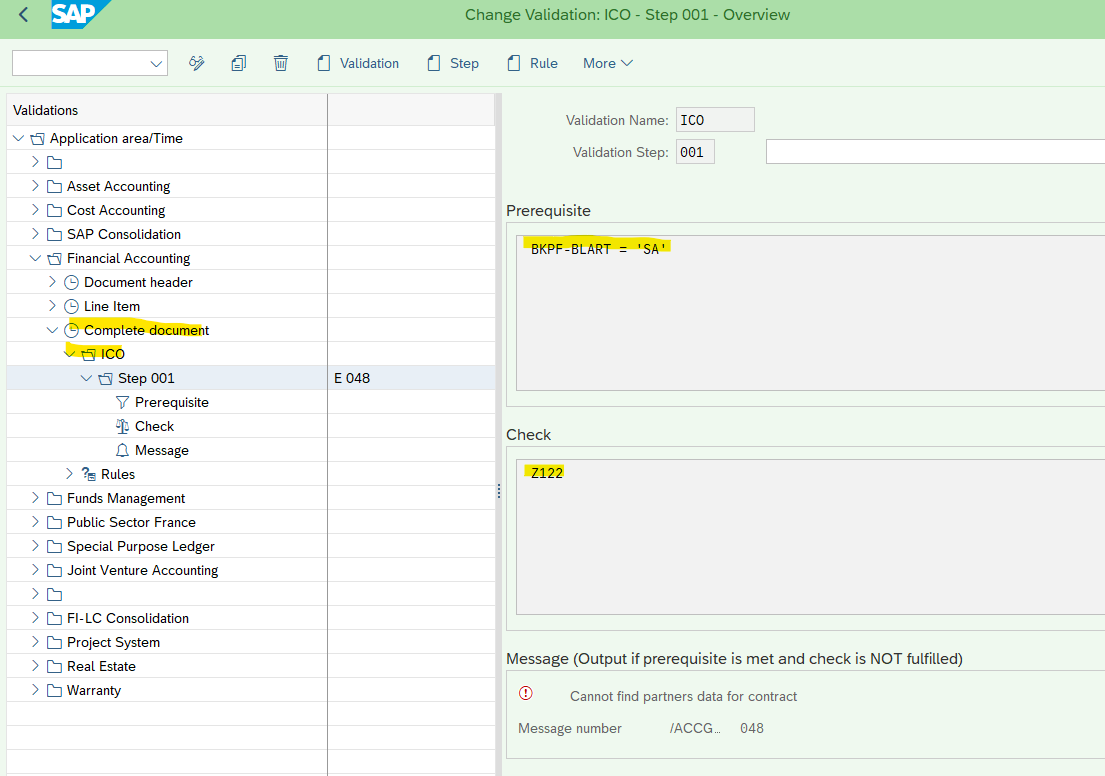Click the Validation Name ICO field
Image resolution: width=1105 pixels, height=776 pixels.
pyautogui.click(x=714, y=119)
